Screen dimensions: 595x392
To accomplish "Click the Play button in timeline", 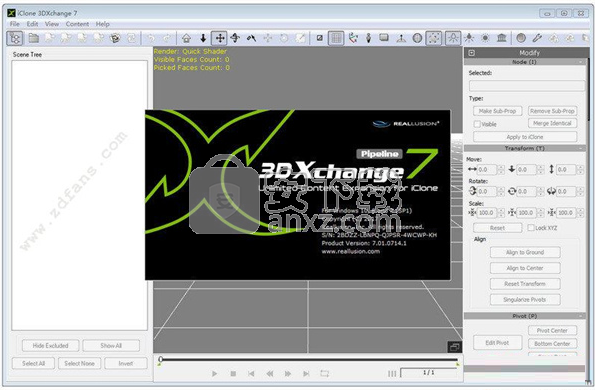I will coord(214,374).
